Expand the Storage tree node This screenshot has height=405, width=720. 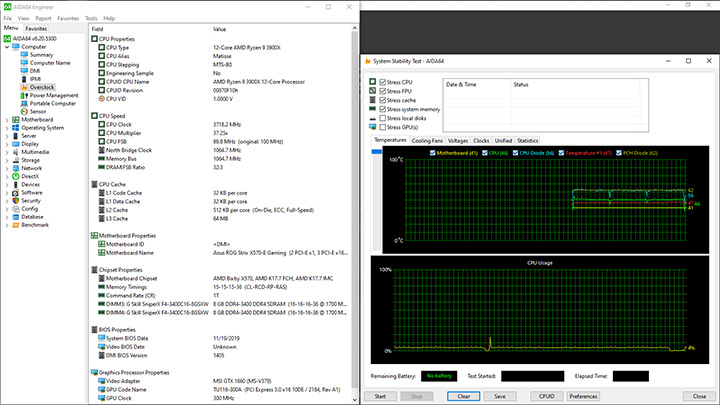click(x=6, y=160)
